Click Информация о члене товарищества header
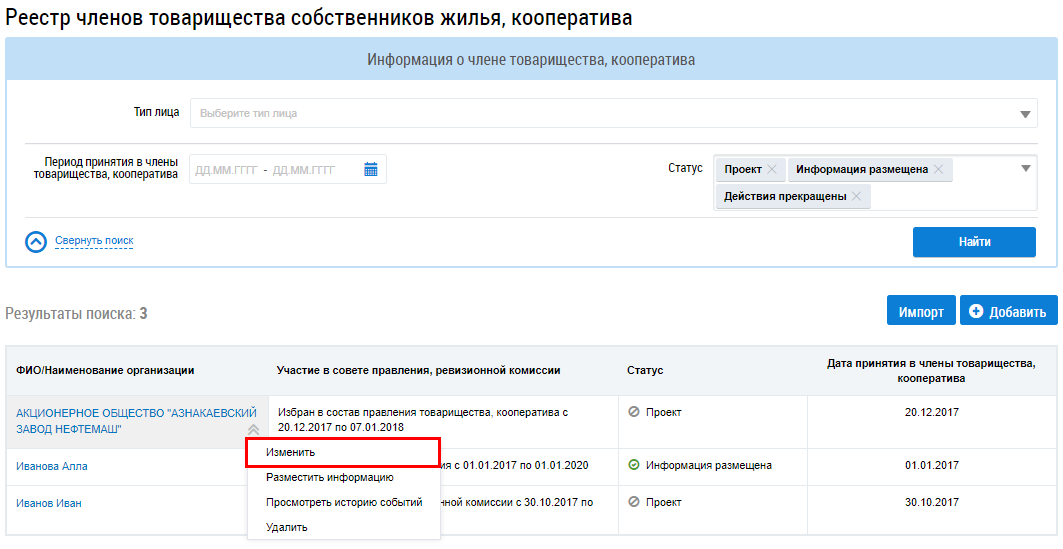 [531, 60]
